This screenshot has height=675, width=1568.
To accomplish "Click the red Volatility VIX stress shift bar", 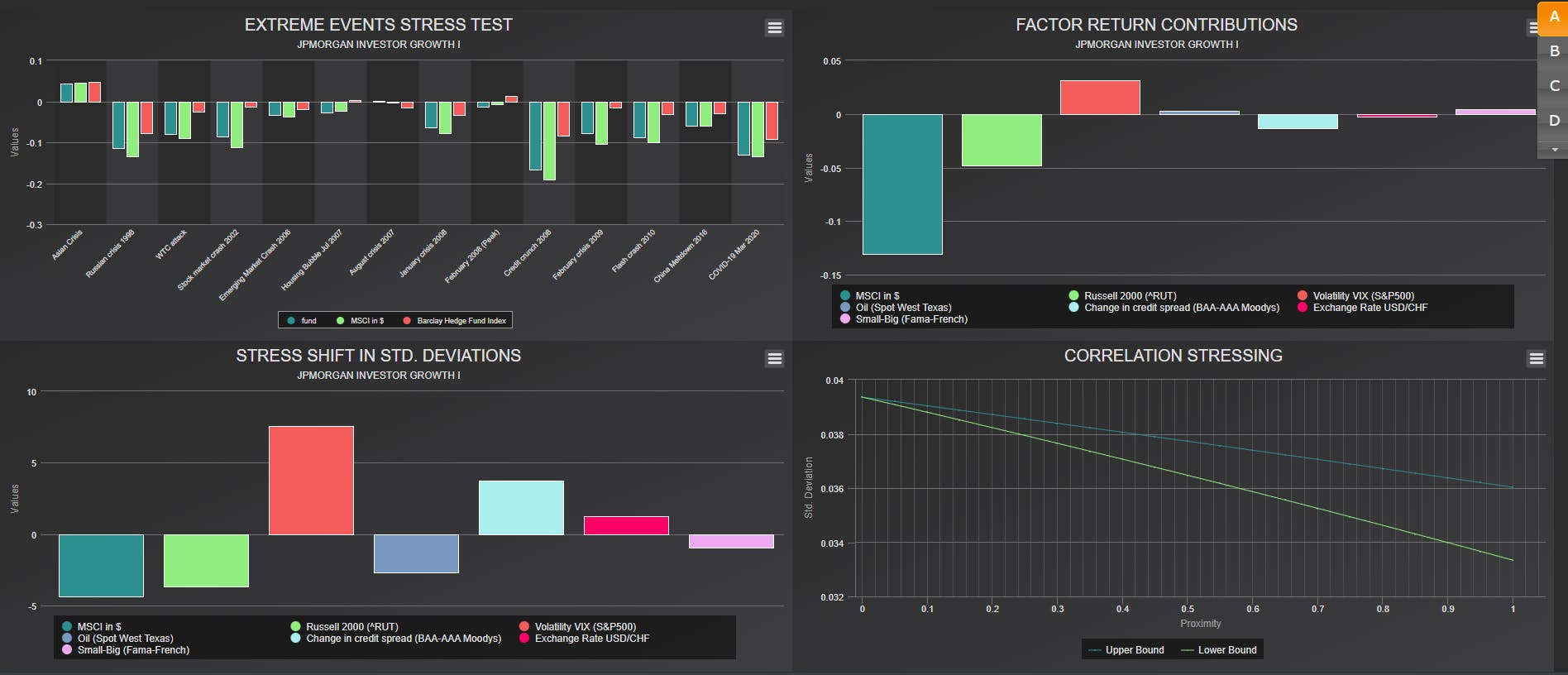I will (x=311, y=481).
